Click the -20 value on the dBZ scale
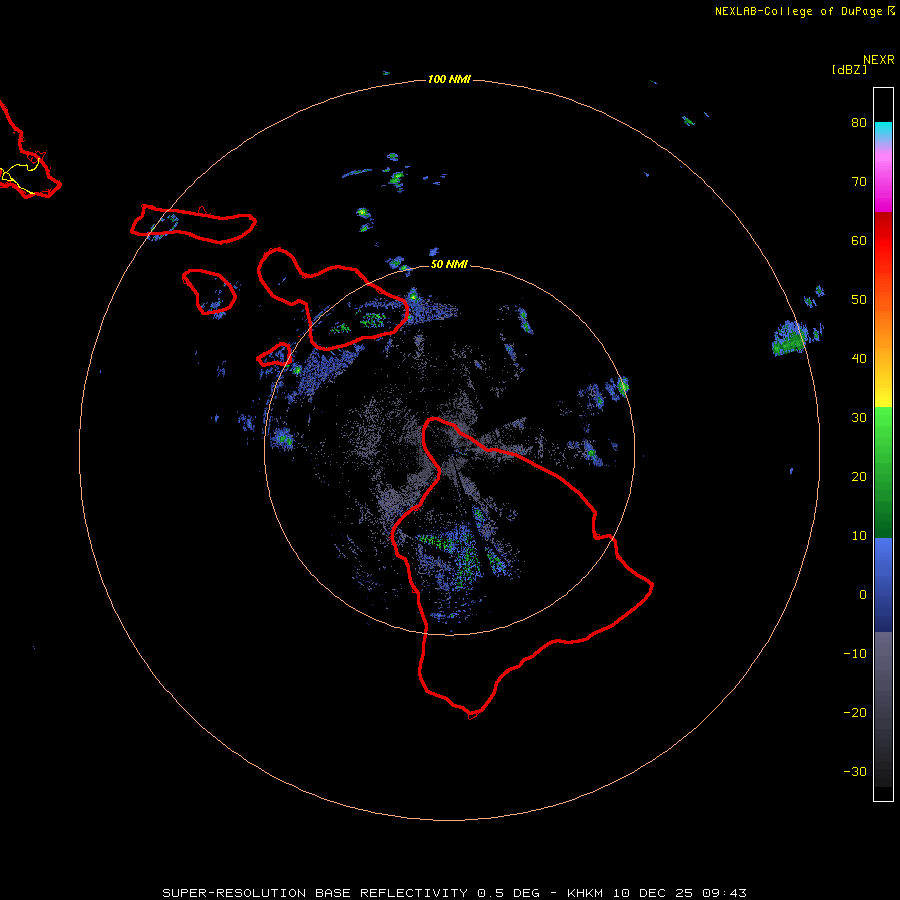This screenshot has height=900, width=900. (x=855, y=713)
